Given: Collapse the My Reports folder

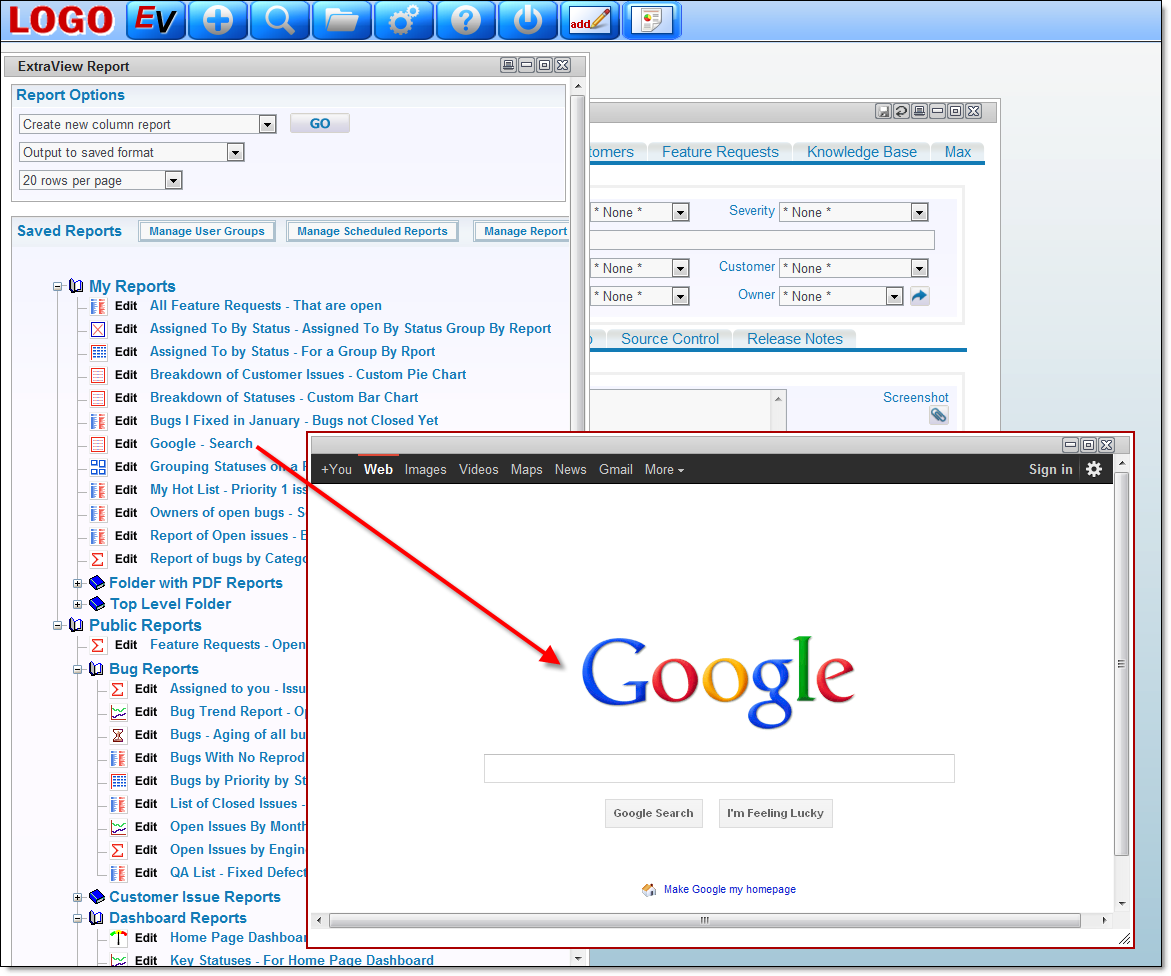Looking at the screenshot, I should coord(58,286).
